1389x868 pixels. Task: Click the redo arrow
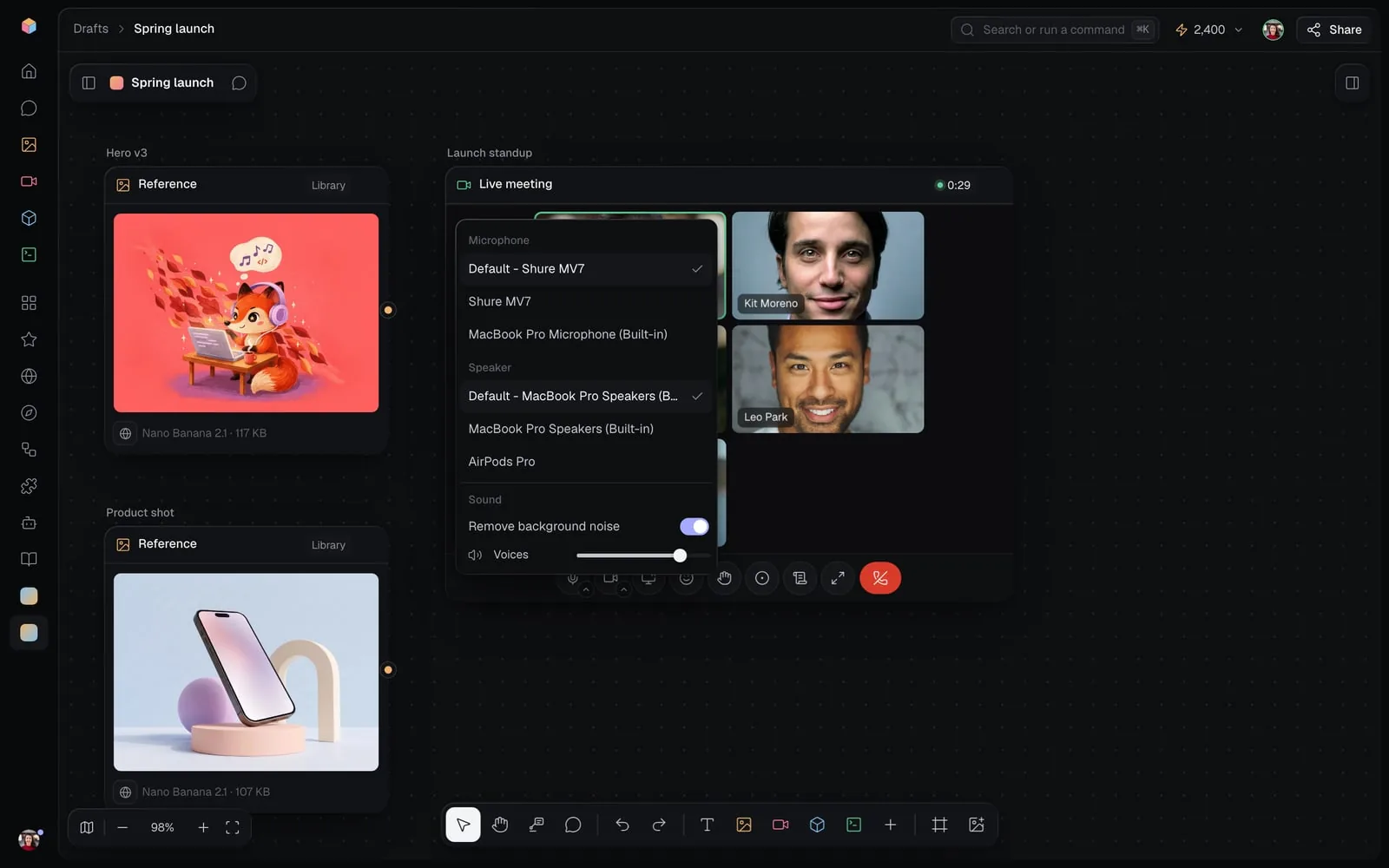(659, 825)
